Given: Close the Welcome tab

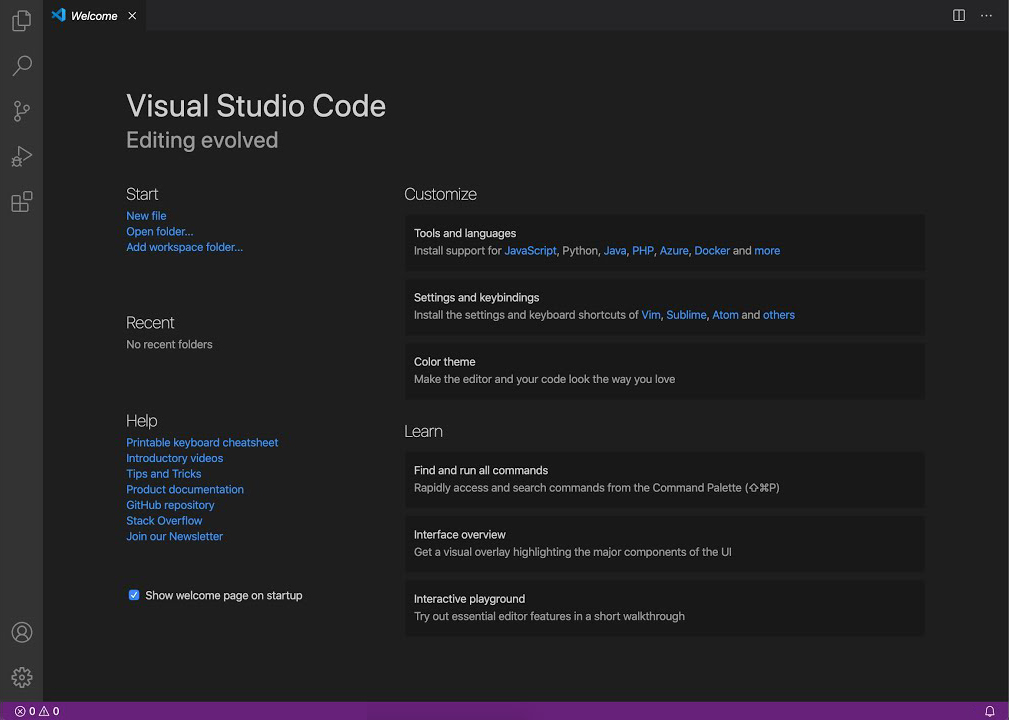Looking at the screenshot, I should [132, 15].
